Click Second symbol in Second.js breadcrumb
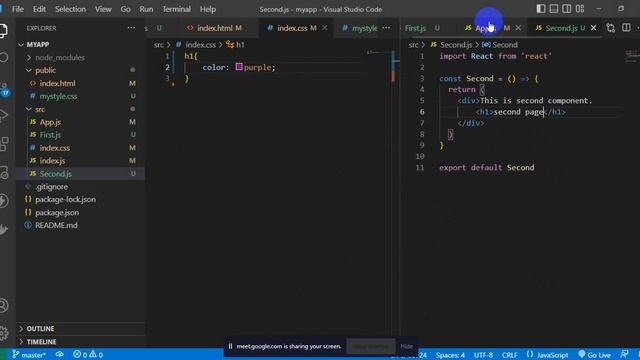This screenshot has width=640, height=360. (x=500, y=45)
